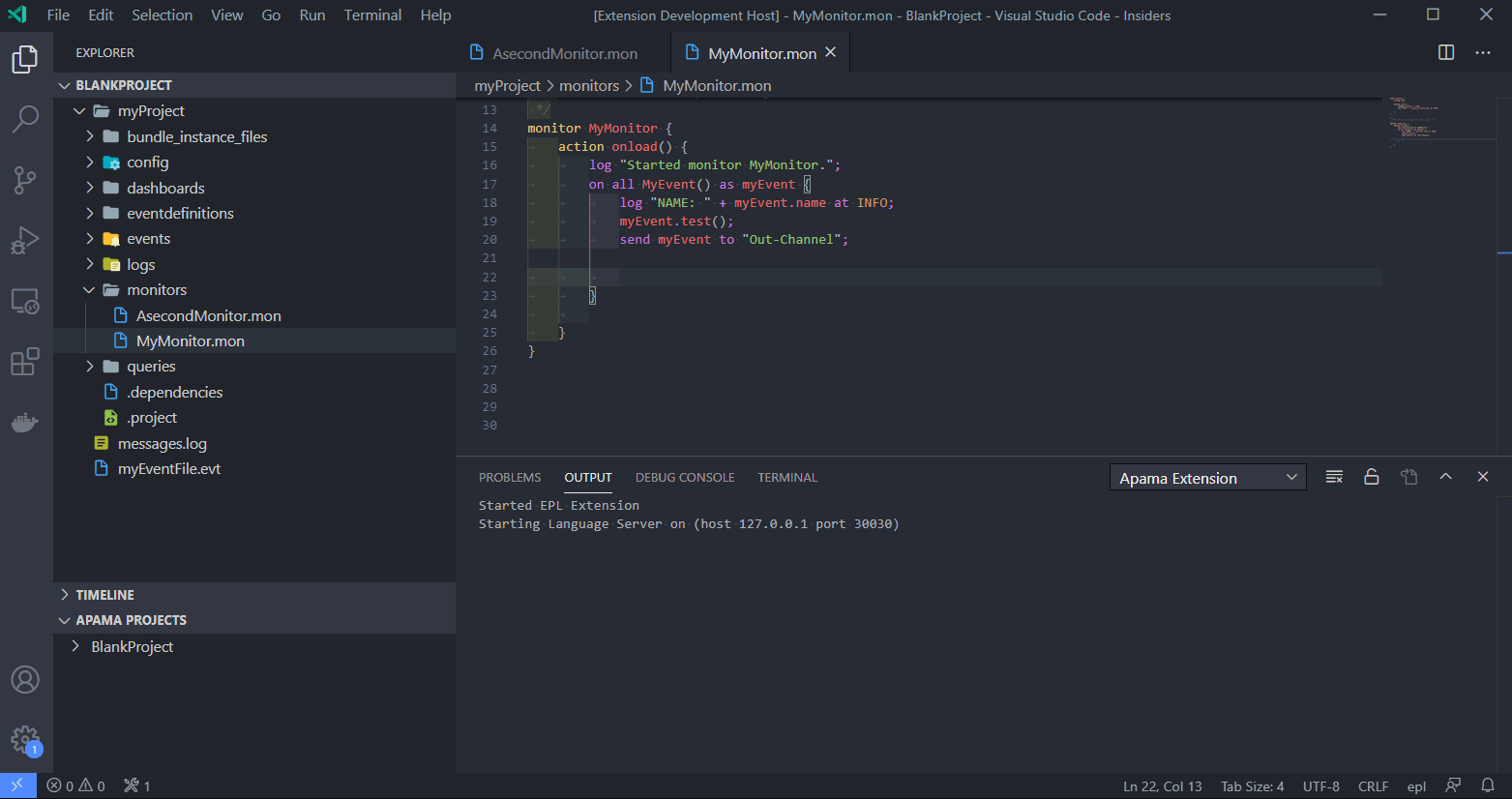Click the tools status item showing 1
Image resolution: width=1512 pixels, height=799 pixels.
click(137, 785)
